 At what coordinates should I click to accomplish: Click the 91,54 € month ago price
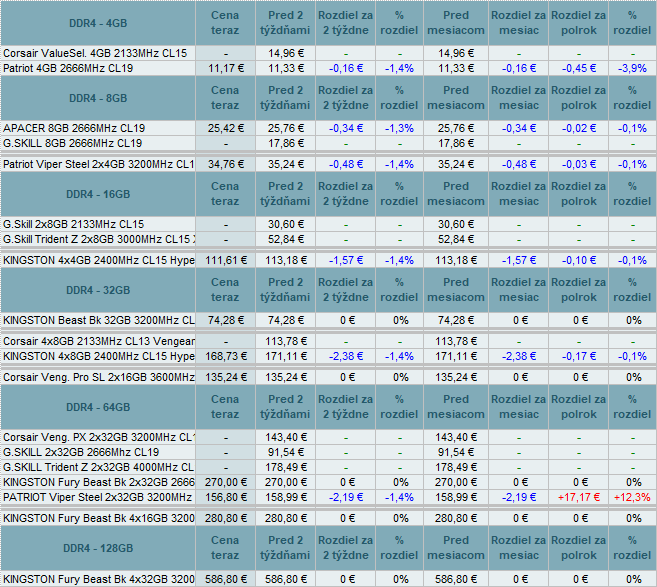[x=456, y=452]
